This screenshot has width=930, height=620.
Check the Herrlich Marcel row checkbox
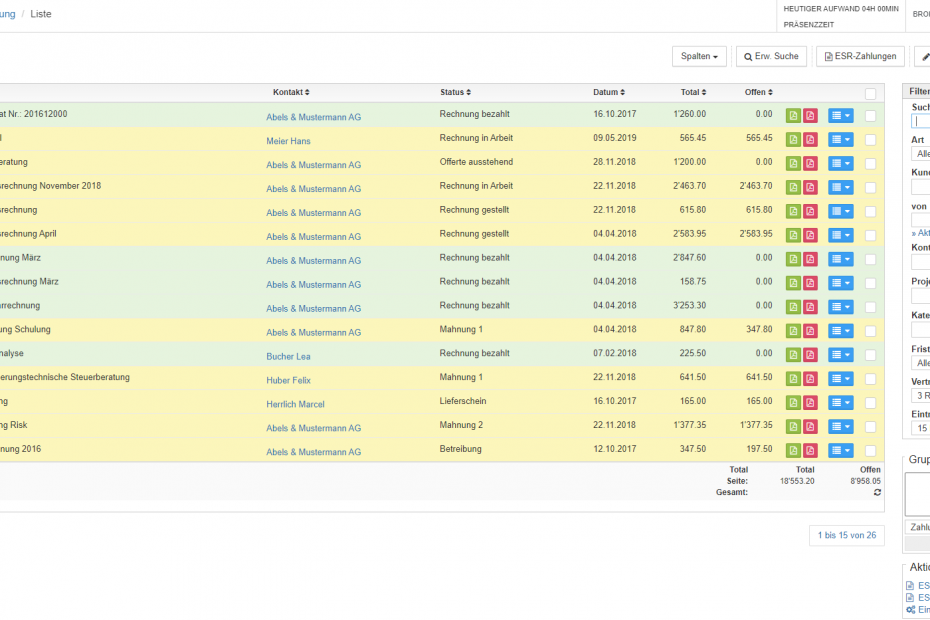point(870,403)
